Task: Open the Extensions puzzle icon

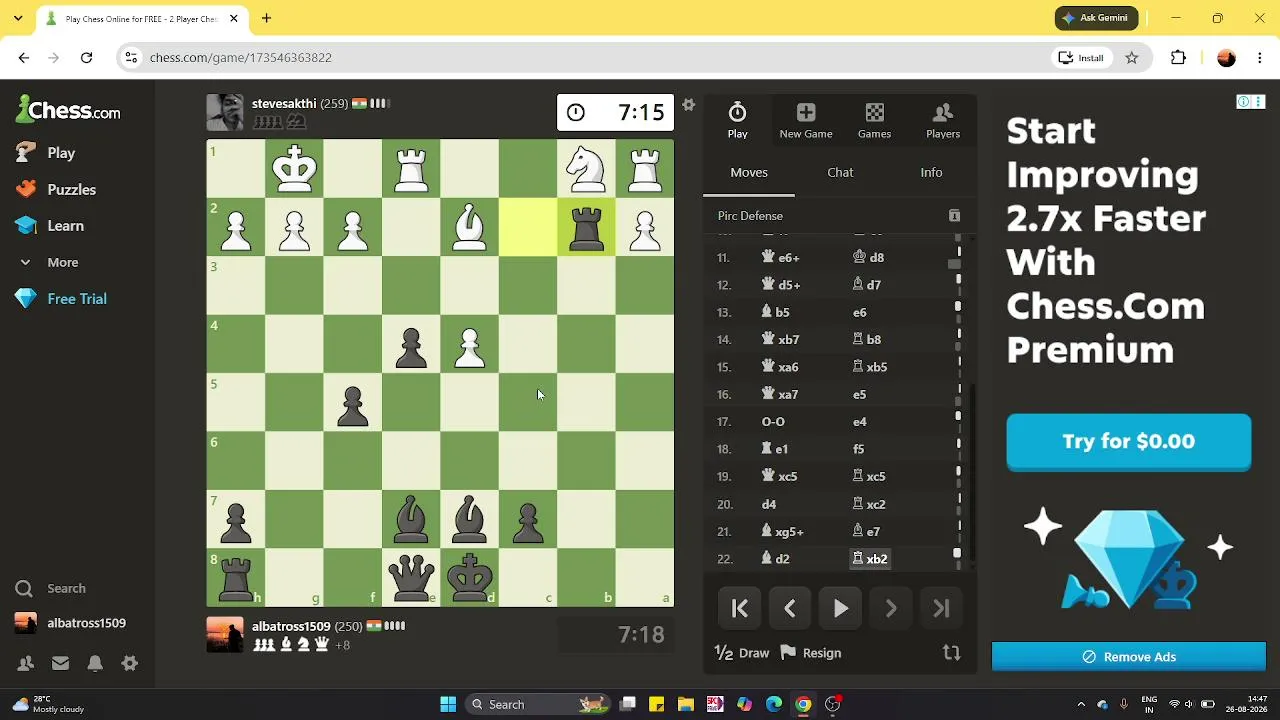Action: tap(1178, 58)
